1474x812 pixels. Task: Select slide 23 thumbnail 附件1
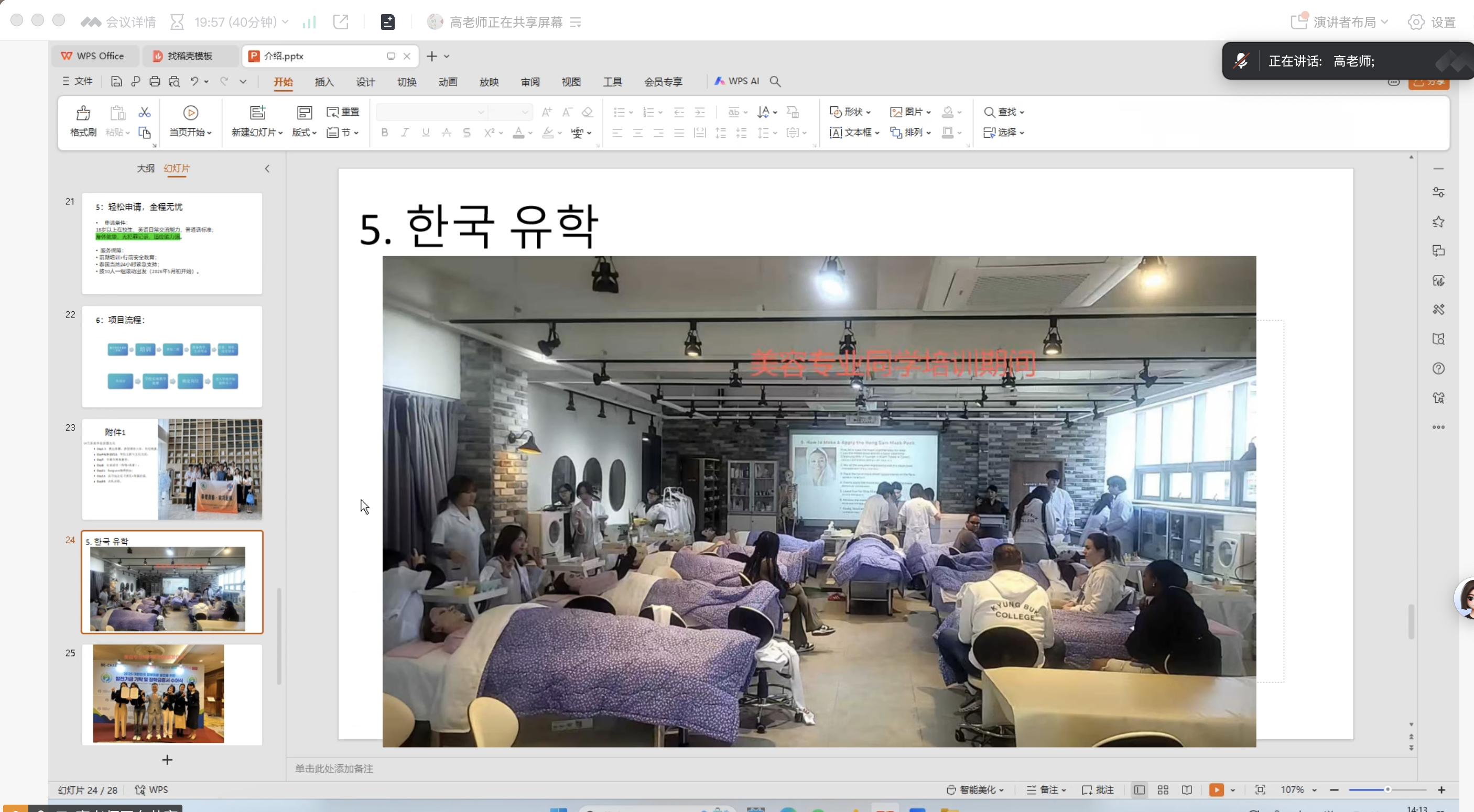(171, 469)
